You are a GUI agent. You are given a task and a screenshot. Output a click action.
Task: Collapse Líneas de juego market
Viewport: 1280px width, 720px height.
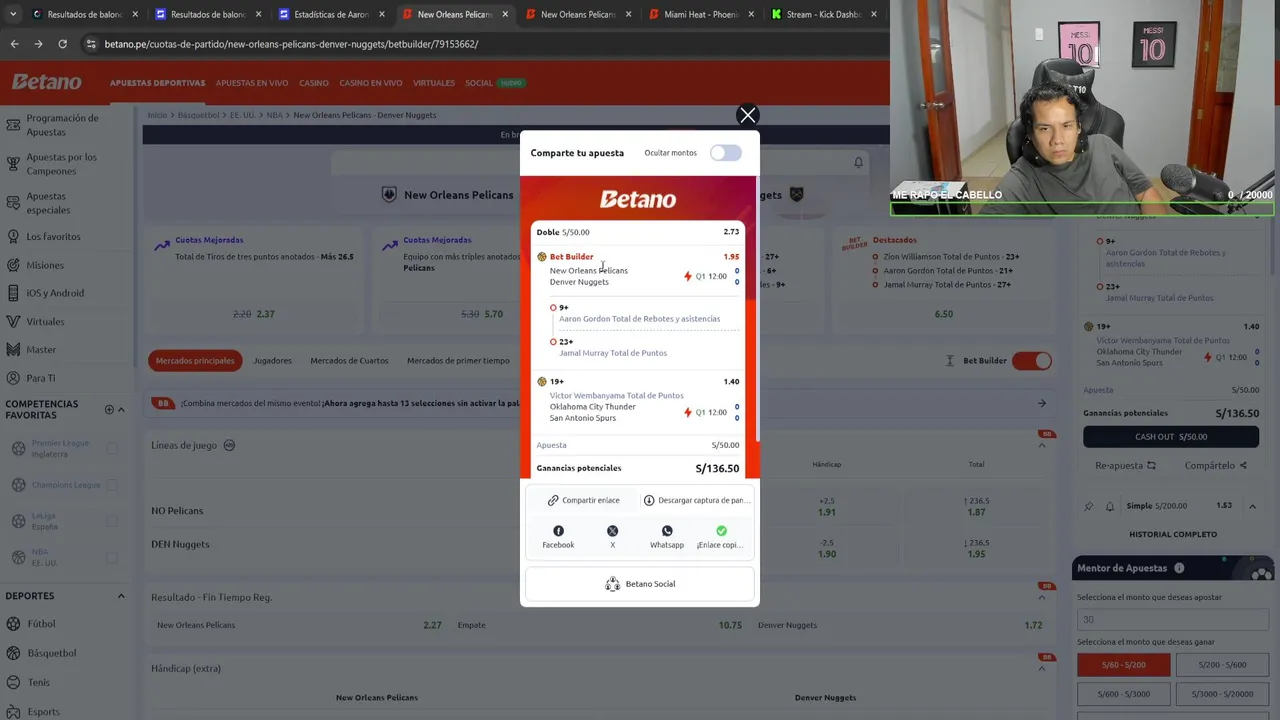(1041, 445)
